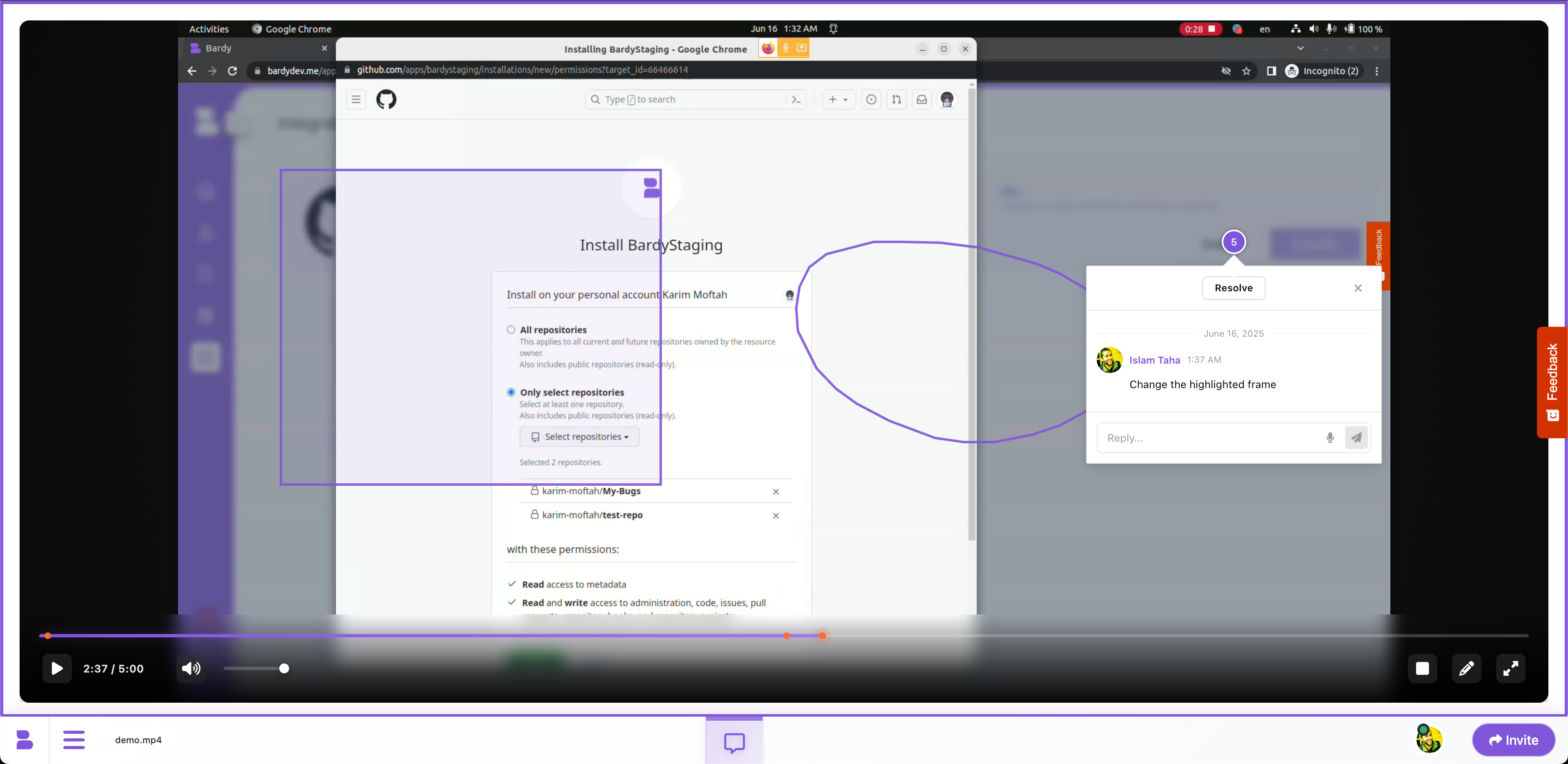Open the hamburger menu beside demo.mp4
Viewport: 1568px width, 764px height.
click(73, 739)
